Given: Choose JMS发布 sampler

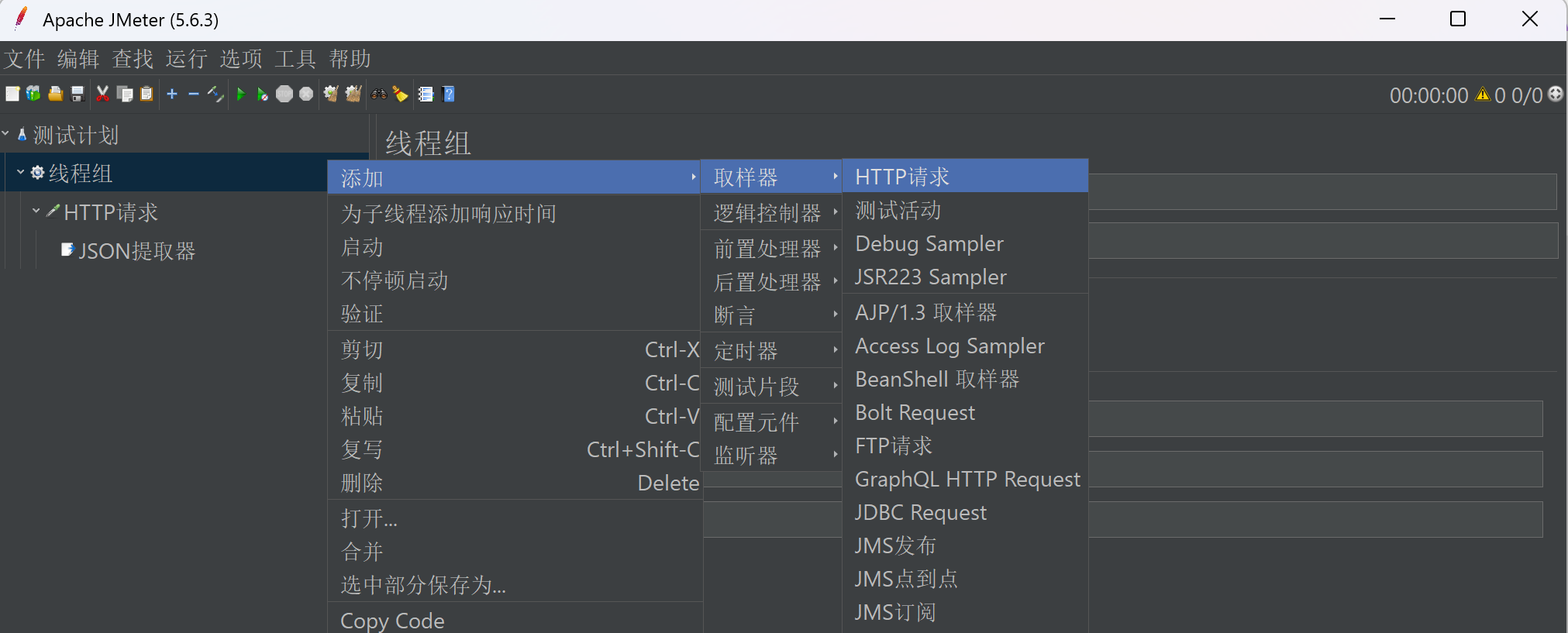Looking at the screenshot, I should [x=965, y=545].
